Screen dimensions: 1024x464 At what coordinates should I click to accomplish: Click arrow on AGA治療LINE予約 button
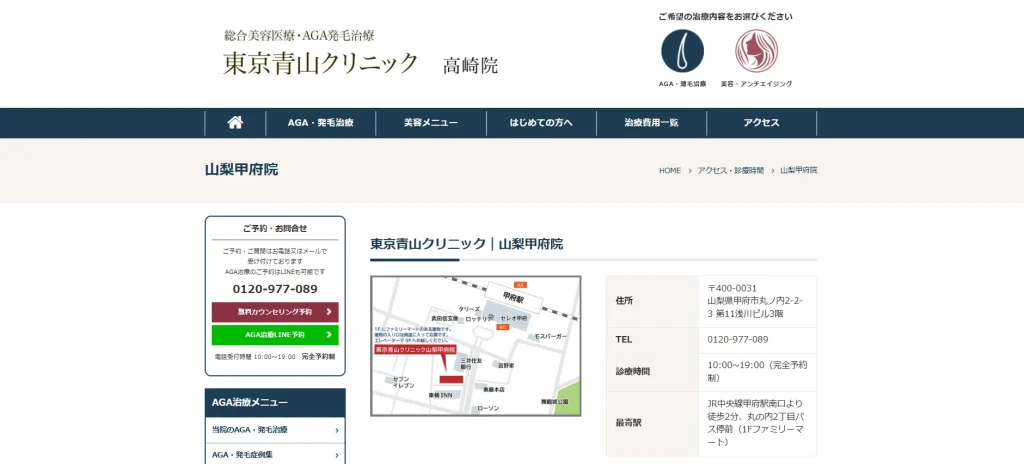(328, 335)
